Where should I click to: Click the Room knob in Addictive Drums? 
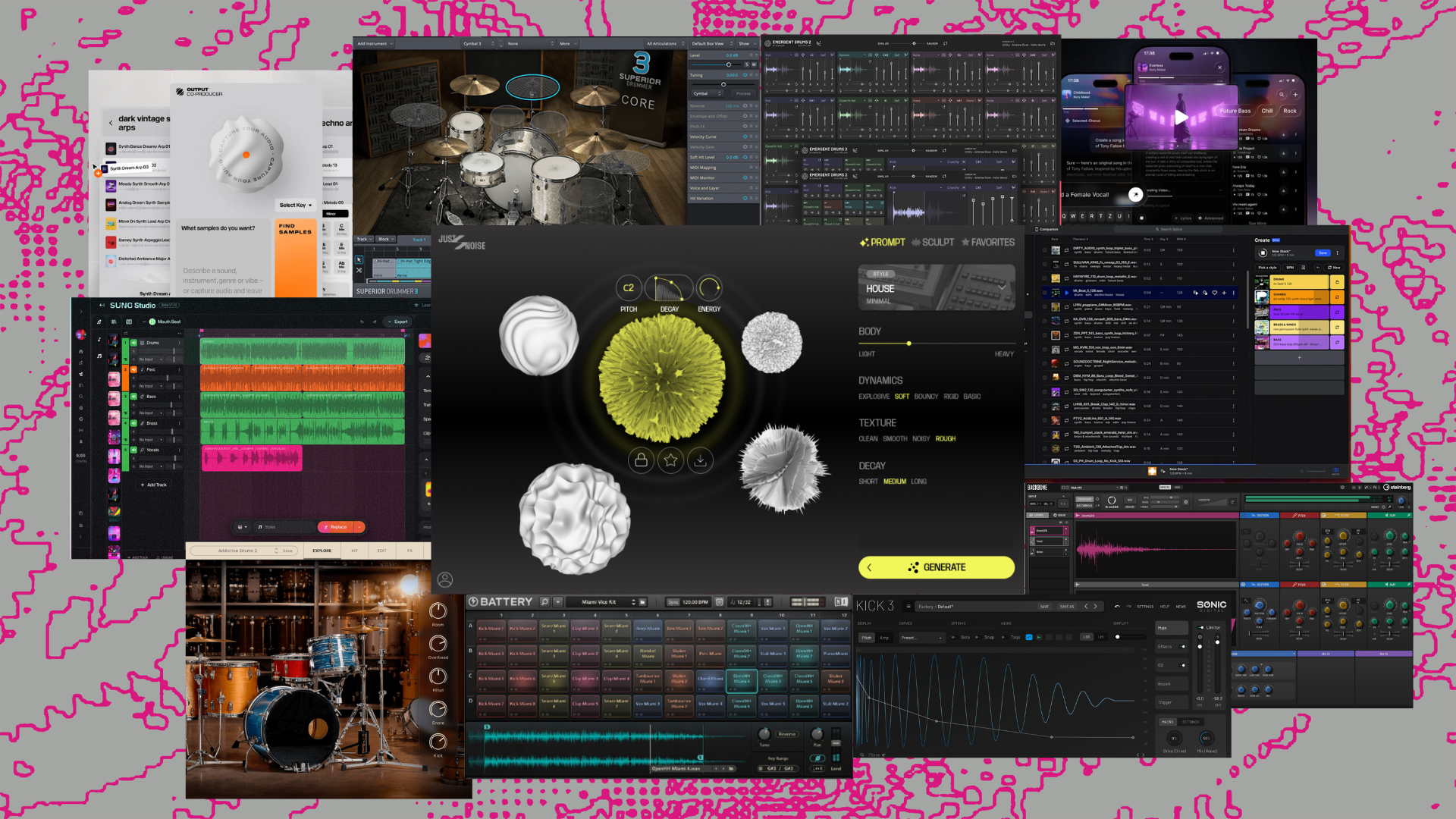click(x=438, y=610)
